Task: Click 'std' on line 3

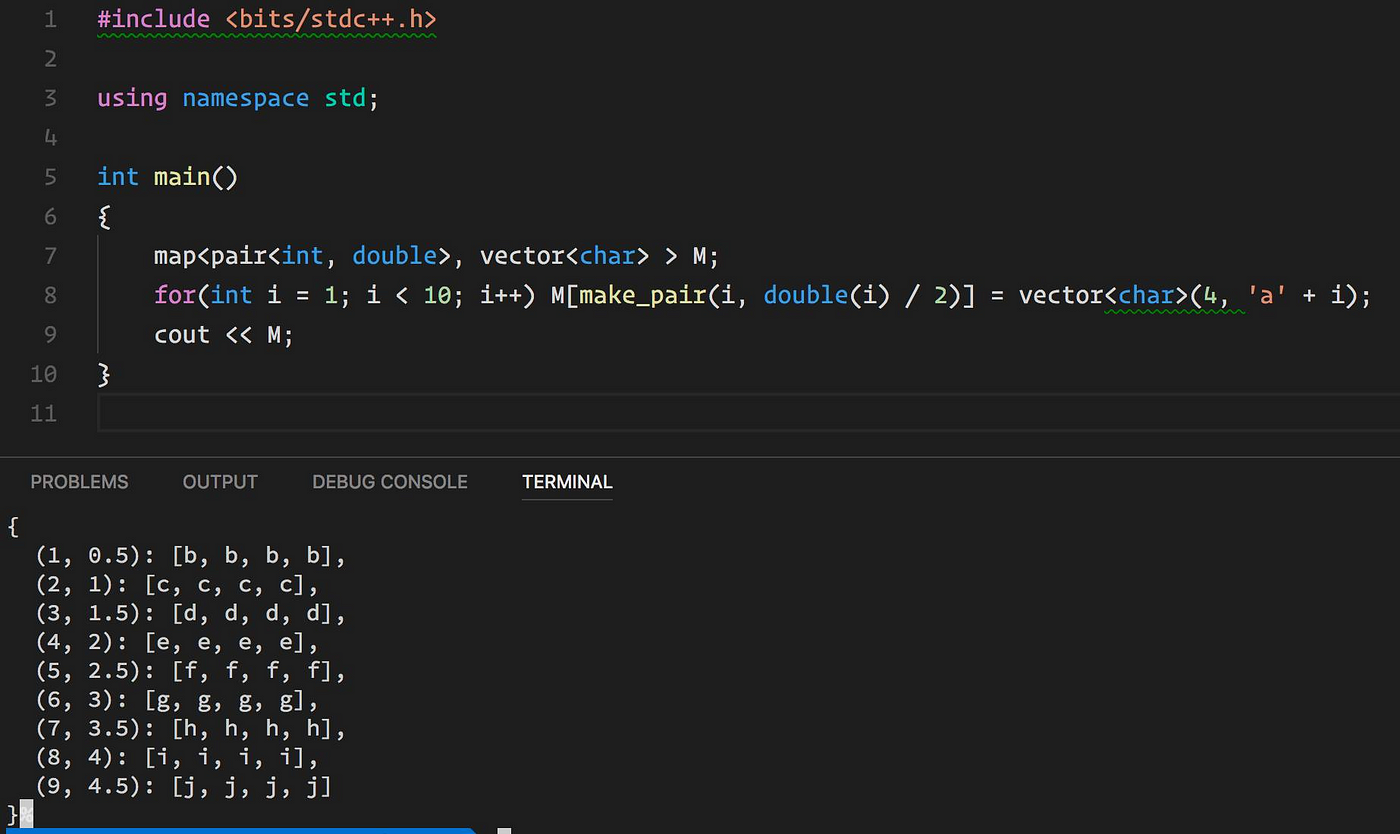Action: point(346,98)
